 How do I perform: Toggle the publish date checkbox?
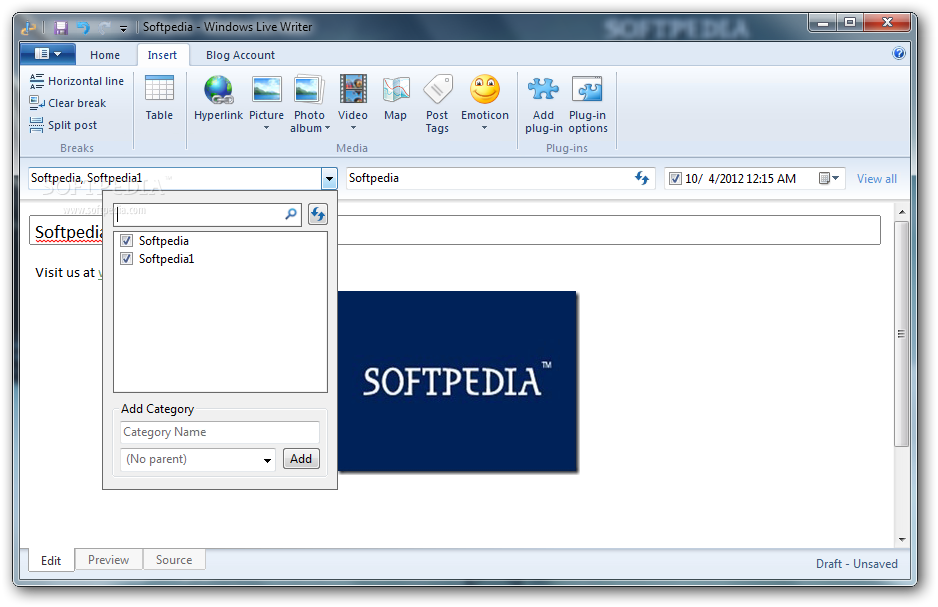tap(675, 178)
